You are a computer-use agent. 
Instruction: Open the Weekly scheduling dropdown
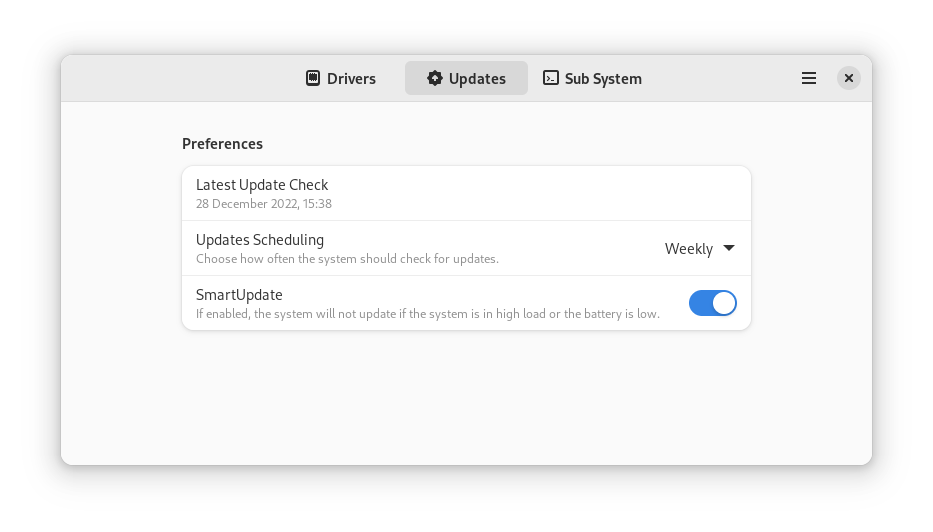pos(689,249)
